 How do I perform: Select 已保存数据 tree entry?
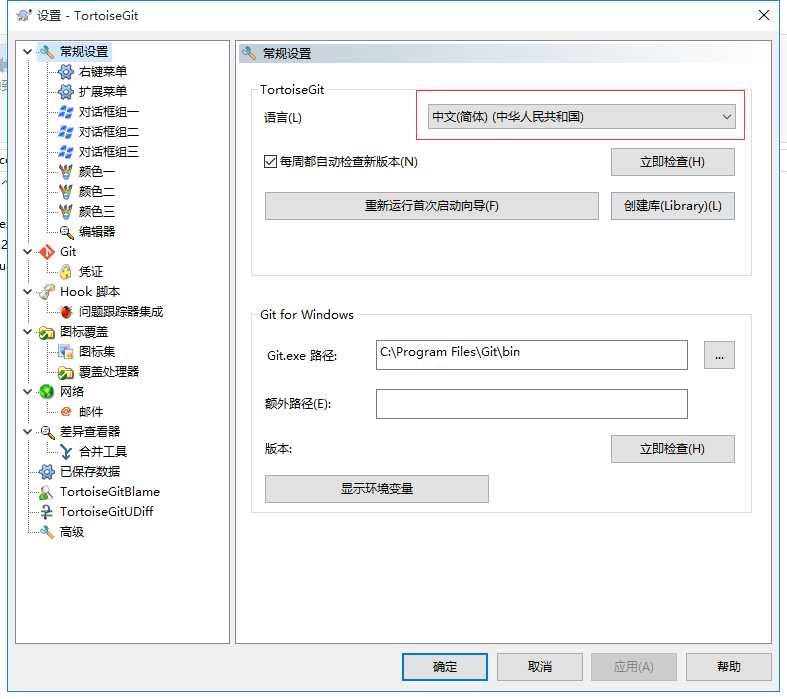coord(90,472)
